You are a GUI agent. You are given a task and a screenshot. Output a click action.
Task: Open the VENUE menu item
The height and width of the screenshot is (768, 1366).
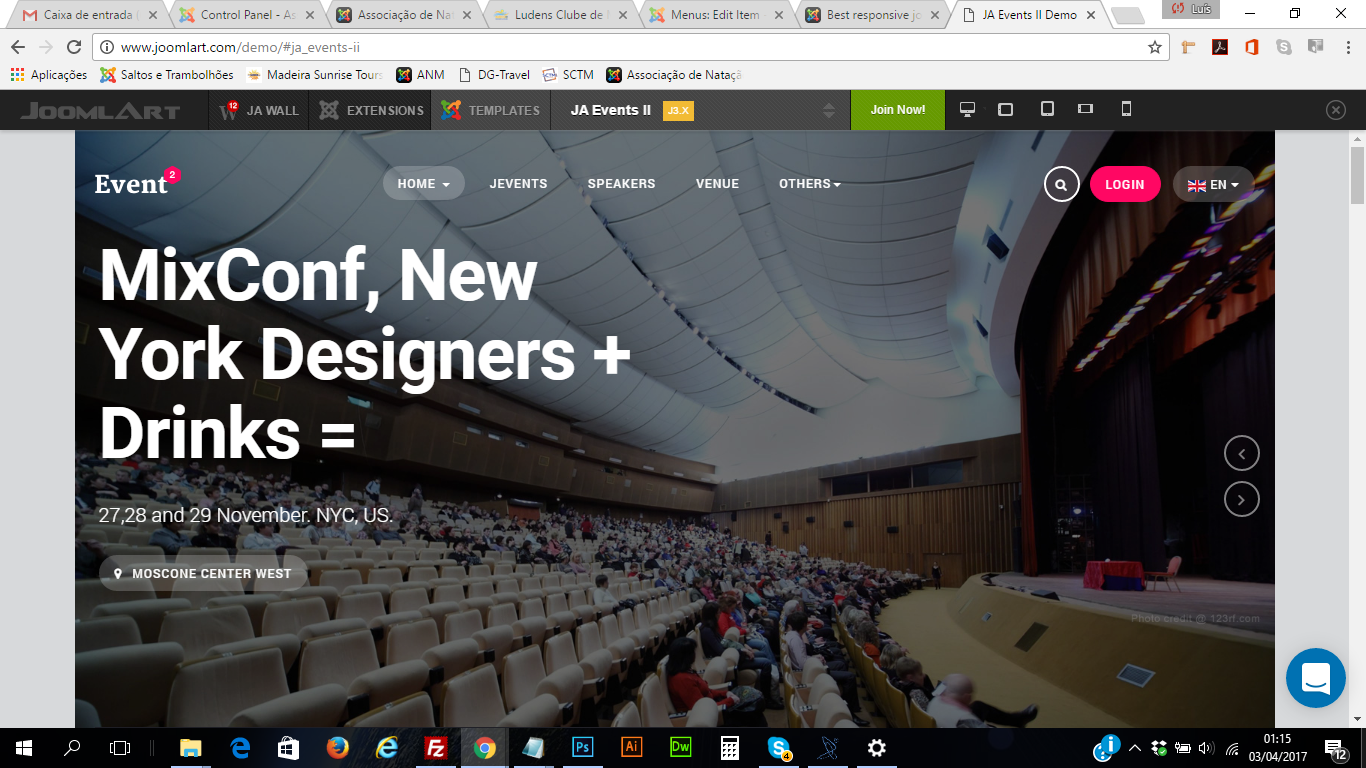(717, 184)
